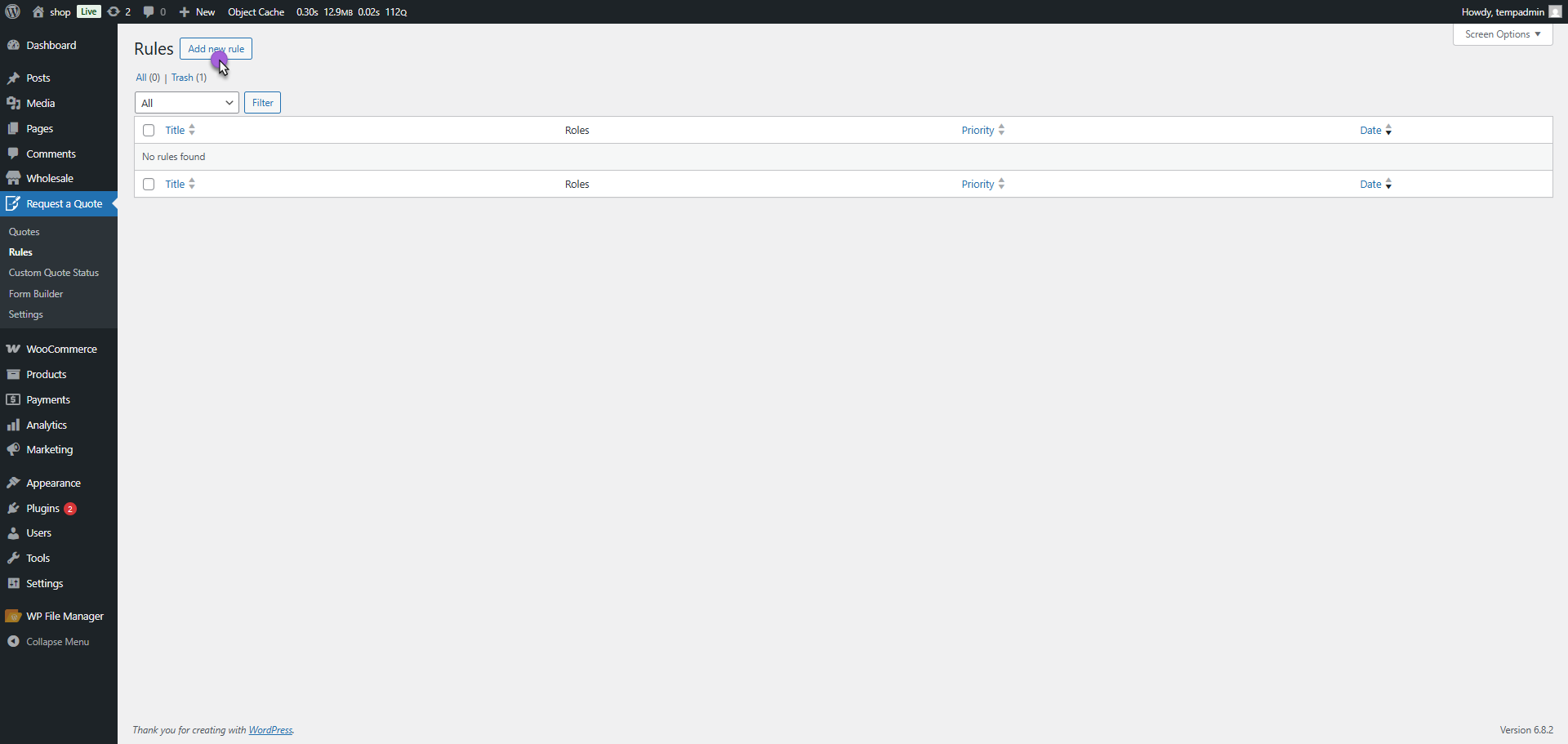Check the select-all box in table footer

(x=149, y=185)
